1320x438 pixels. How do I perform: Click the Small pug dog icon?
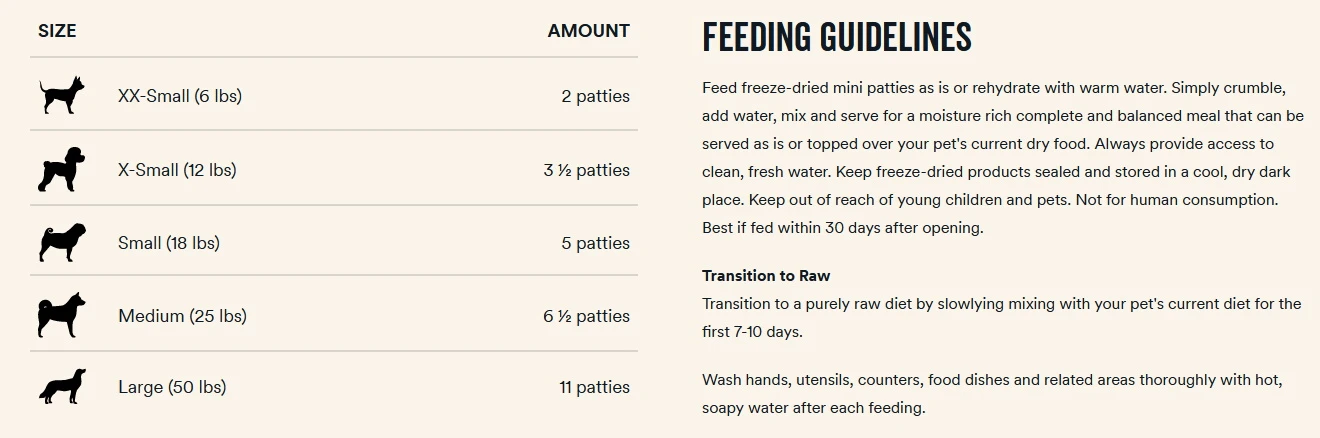62,243
